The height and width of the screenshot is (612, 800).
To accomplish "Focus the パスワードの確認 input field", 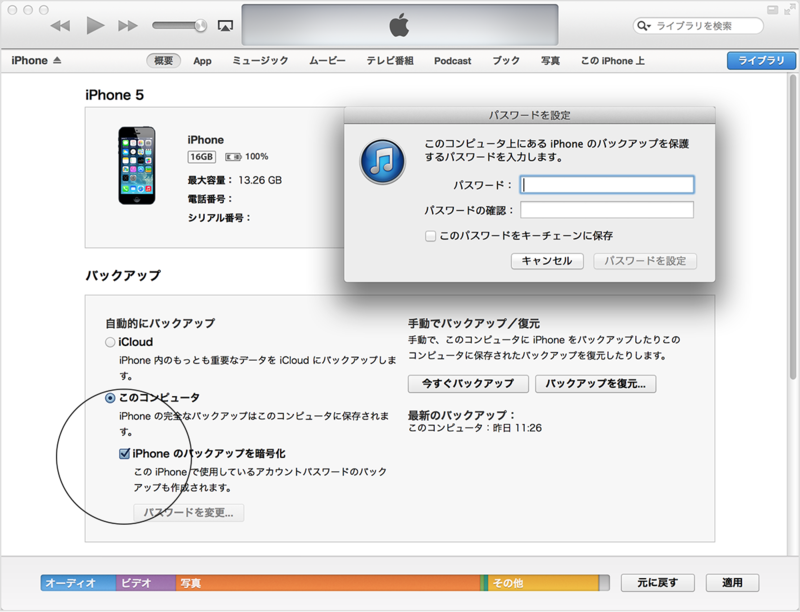I will (607, 210).
